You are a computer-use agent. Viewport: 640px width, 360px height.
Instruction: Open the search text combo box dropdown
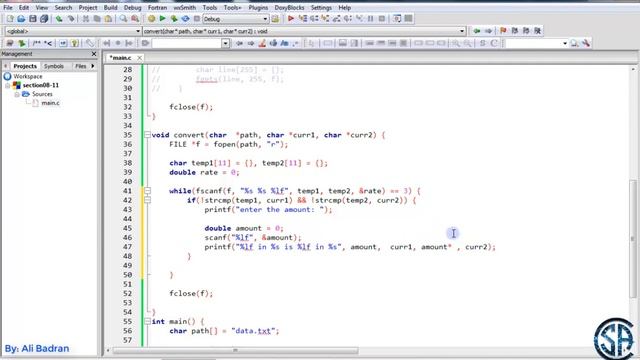point(225,43)
